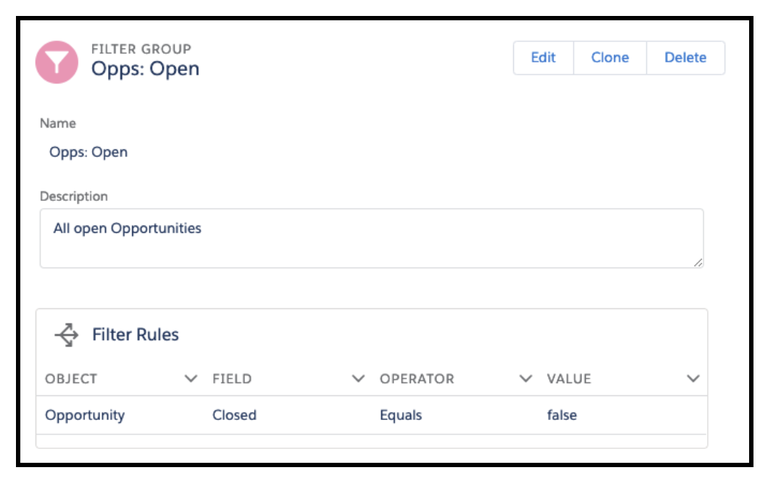Image resolution: width=768 pixels, height=486 pixels.
Task: Click the Filter Rules arrows icon
Action: click(x=67, y=335)
